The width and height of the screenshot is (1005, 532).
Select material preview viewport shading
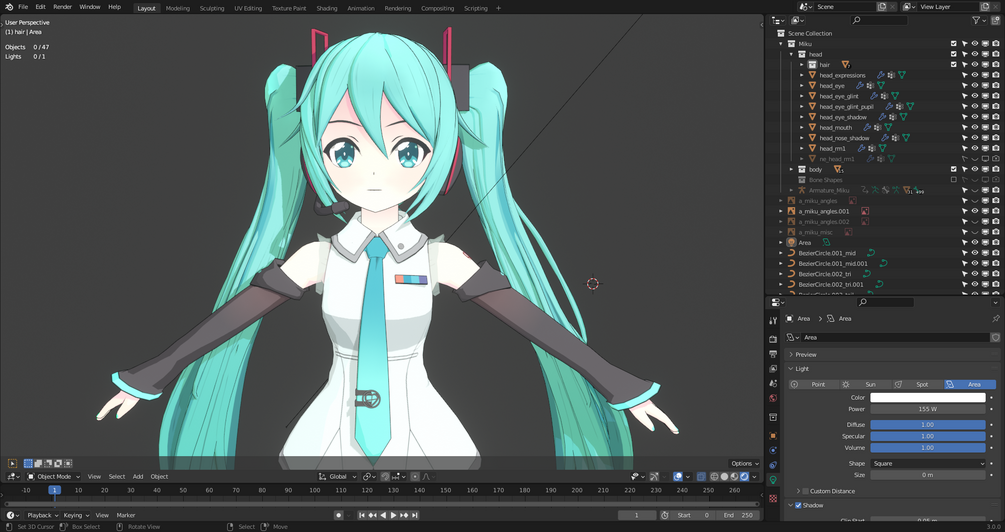coord(734,477)
